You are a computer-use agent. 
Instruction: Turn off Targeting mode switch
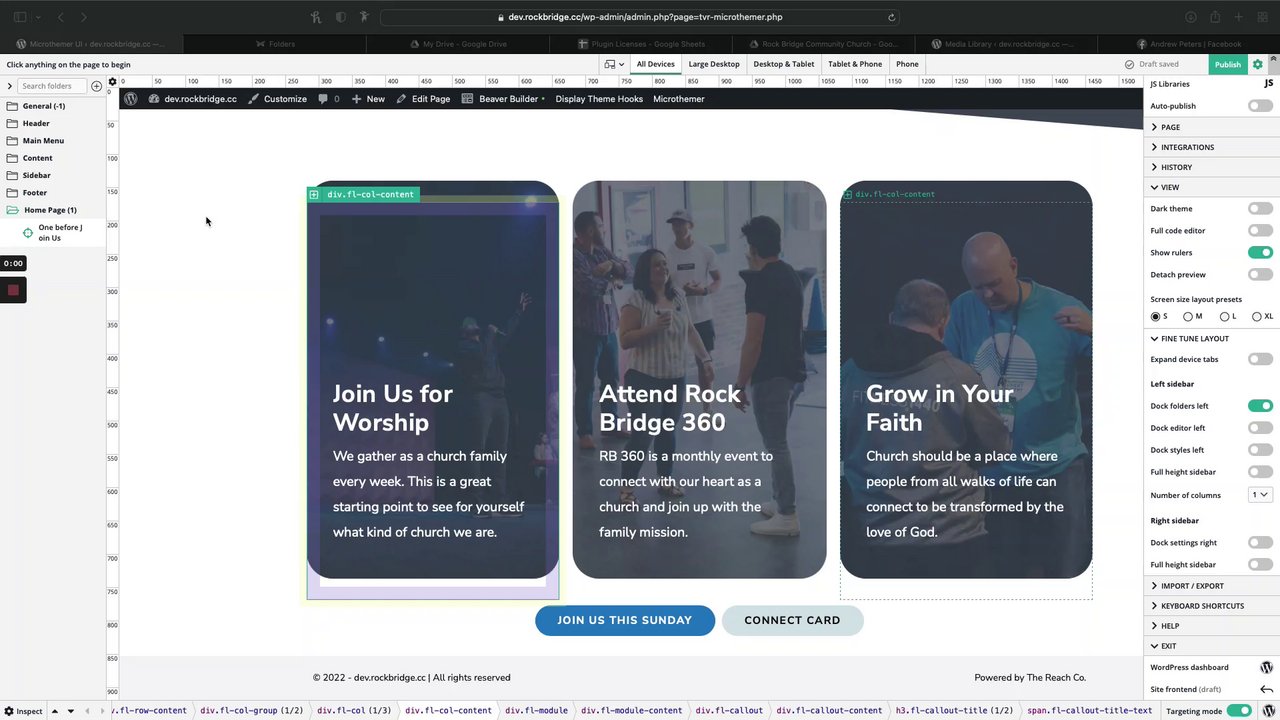1240,711
